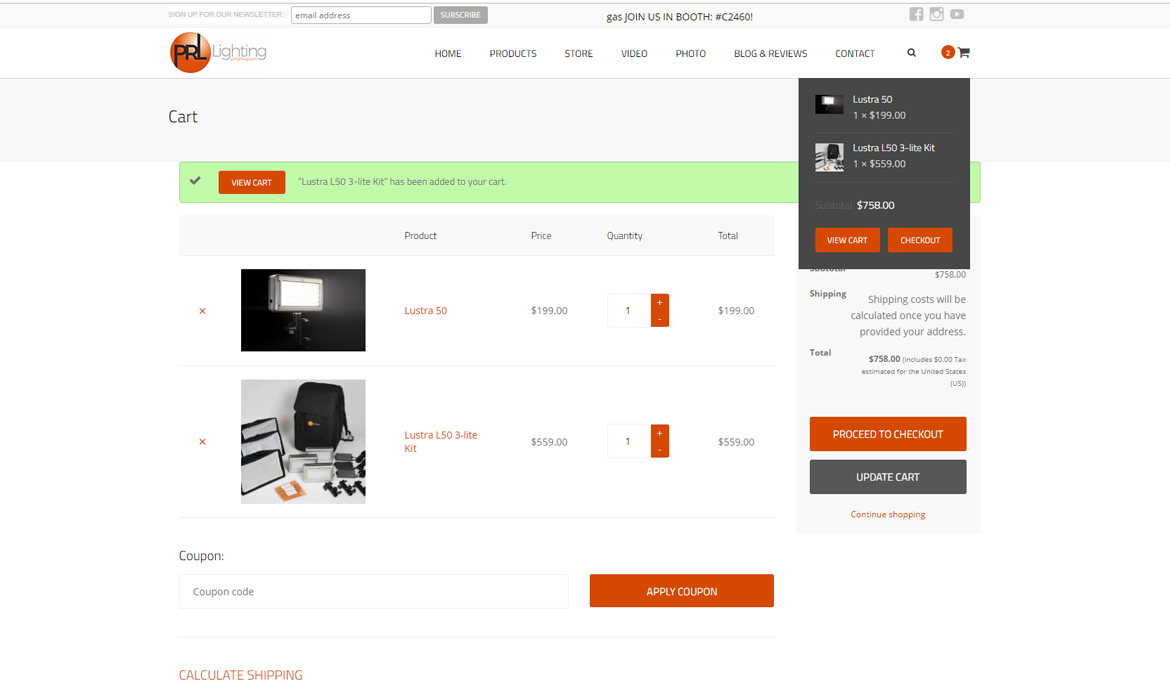The image size is (1170, 700).
Task: Open the Photo menu item
Action: [690, 54]
